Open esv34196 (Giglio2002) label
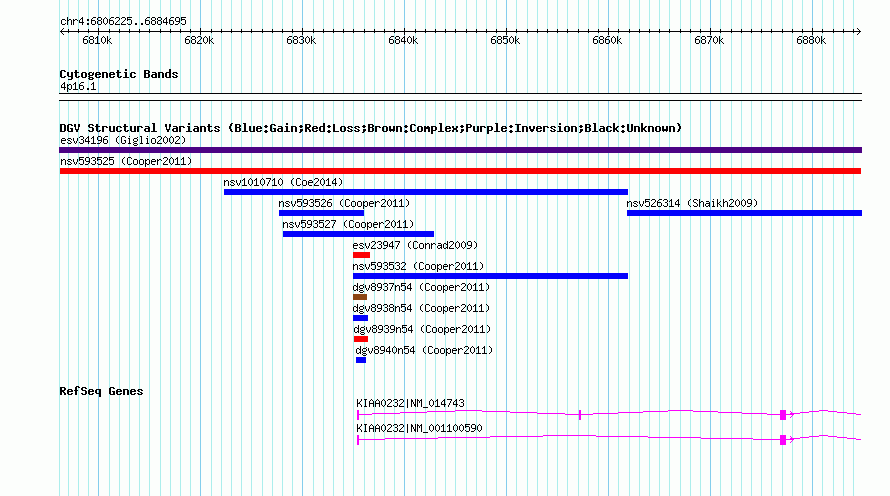The width and height of the screenshot is (890, 496). [123, 140]
